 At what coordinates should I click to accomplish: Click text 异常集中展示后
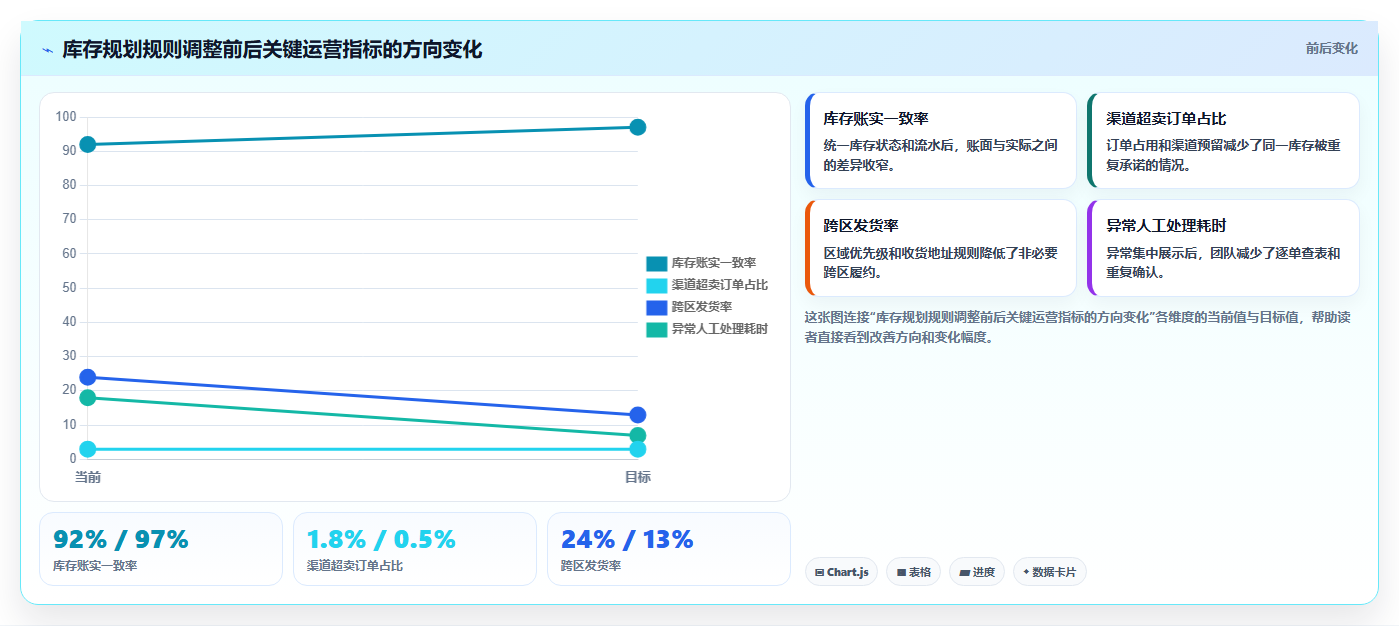1154,253
